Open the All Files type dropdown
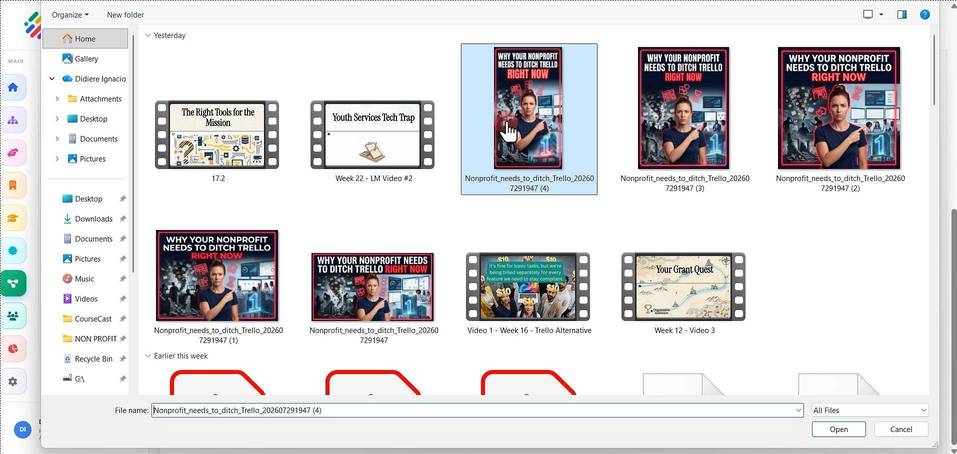This screenshot has height=454, width=957. [x=870, y=411]
